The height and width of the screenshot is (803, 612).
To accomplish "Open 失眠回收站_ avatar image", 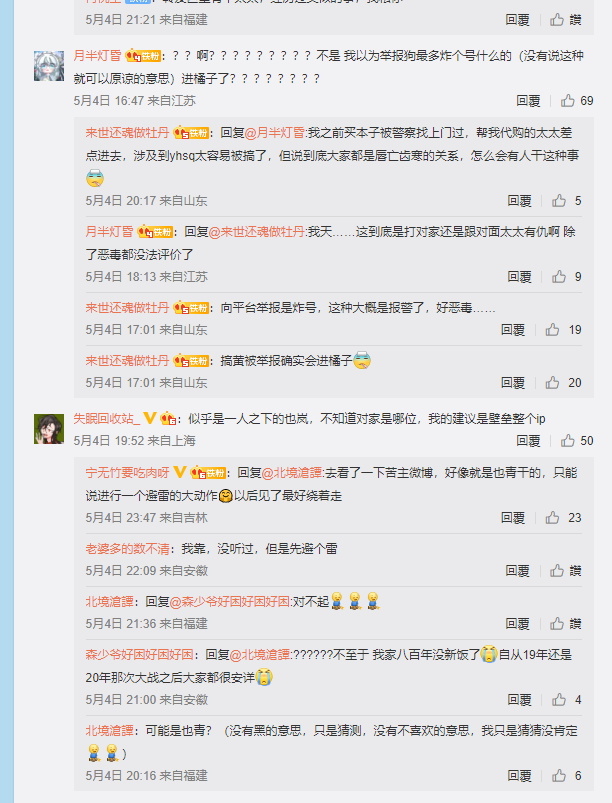I will [x=49, y=429].
